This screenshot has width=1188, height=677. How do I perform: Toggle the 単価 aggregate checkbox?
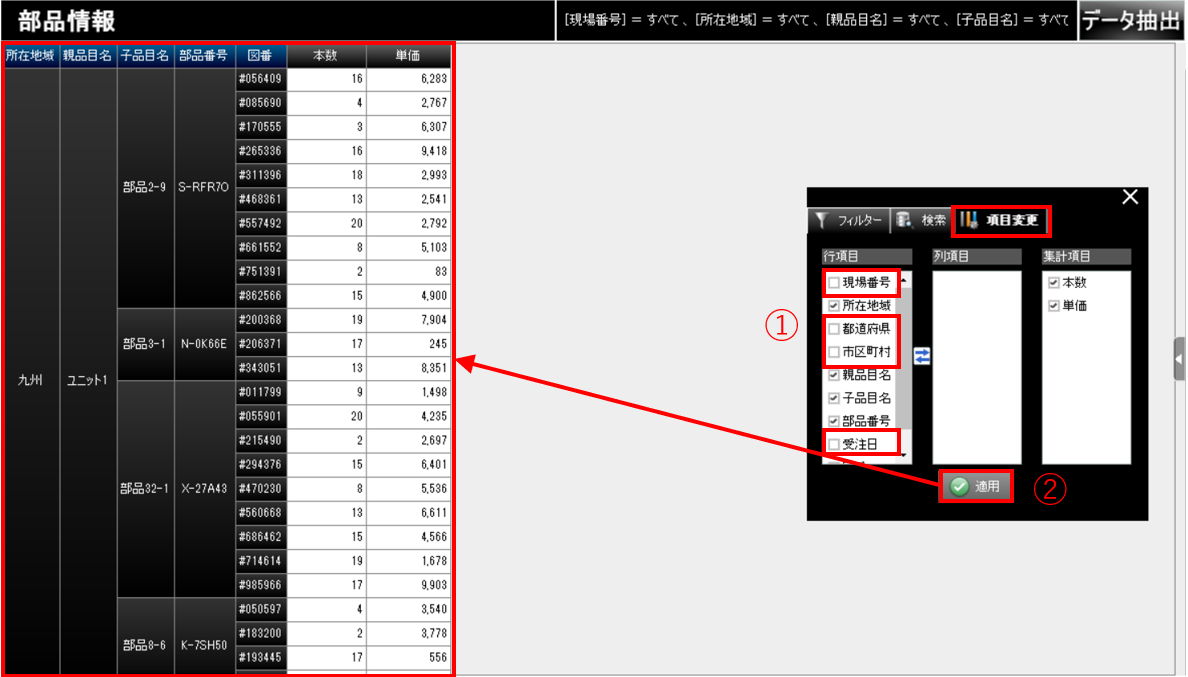tap(1053, 306)
